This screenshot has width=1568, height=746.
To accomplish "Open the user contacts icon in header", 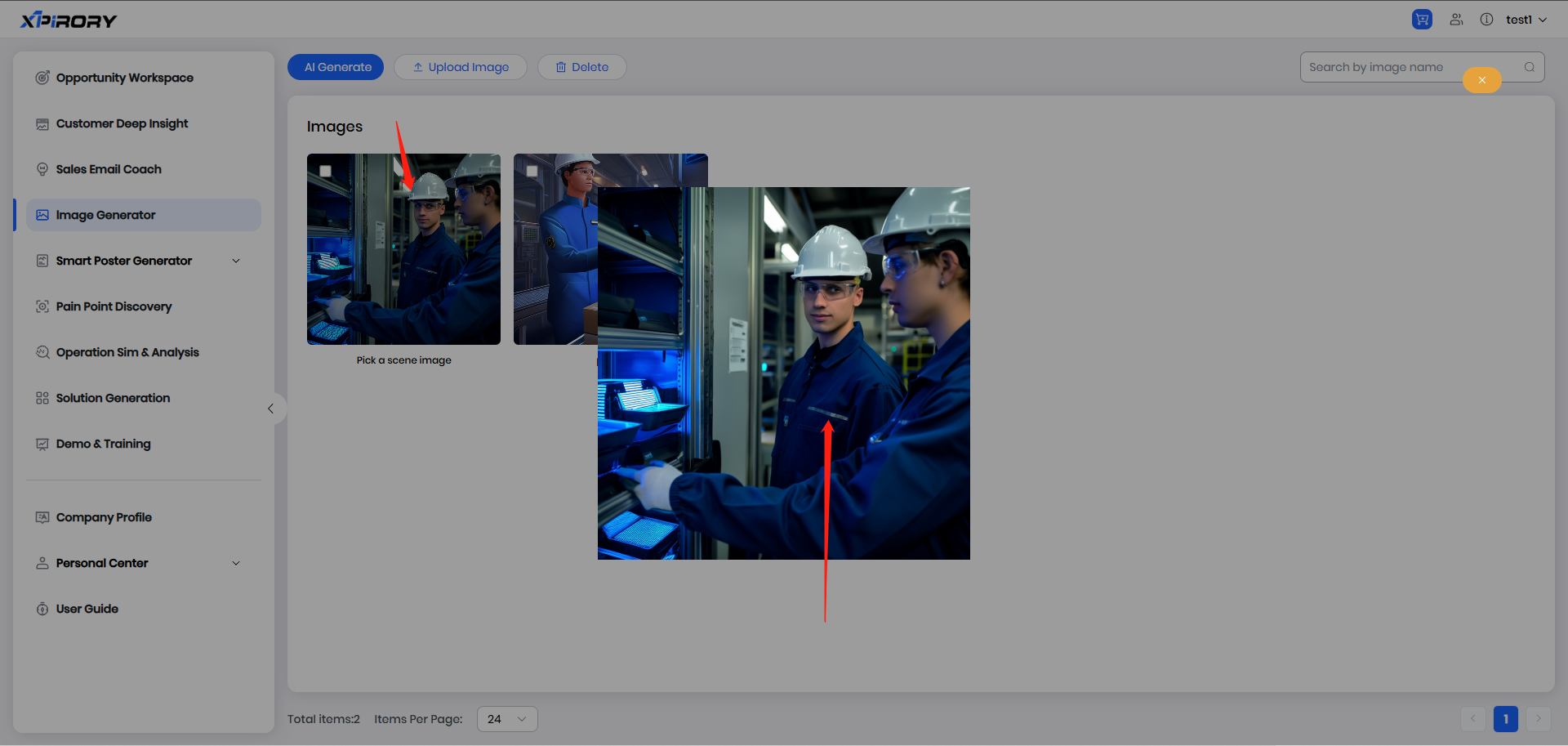I will (x=1456, y=20).
